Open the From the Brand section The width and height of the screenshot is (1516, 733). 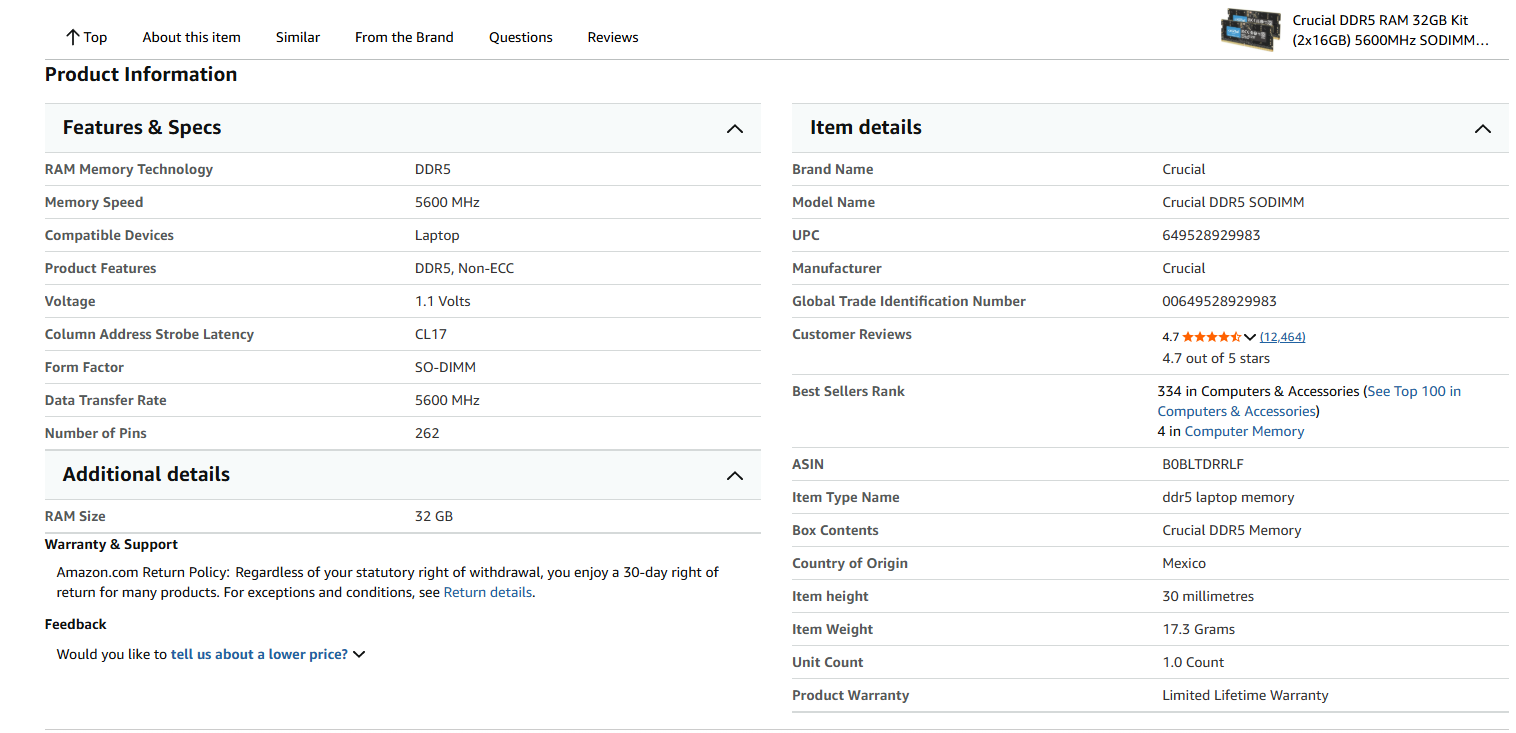pos(404,37)
